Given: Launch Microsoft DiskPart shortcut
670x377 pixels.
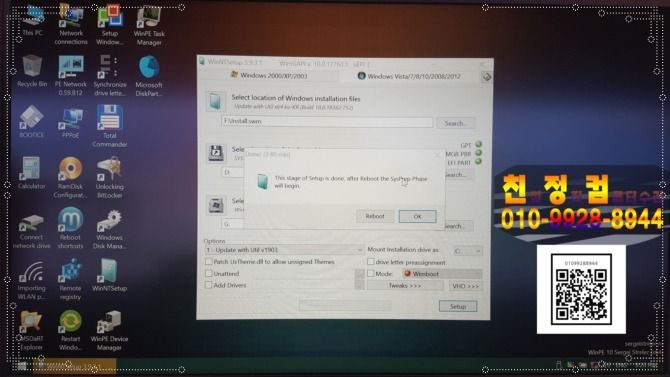Looking at the screenshot, I should tap(149, 76).
